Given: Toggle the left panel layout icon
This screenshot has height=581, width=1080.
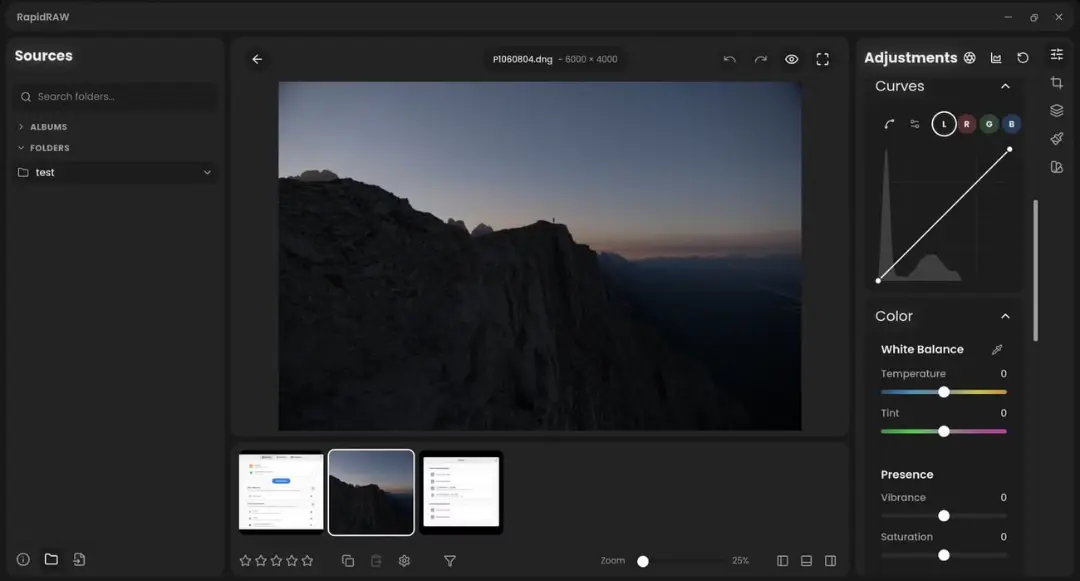Looking at the screenshot, I should pyautogui.click(x=782, y=561).
